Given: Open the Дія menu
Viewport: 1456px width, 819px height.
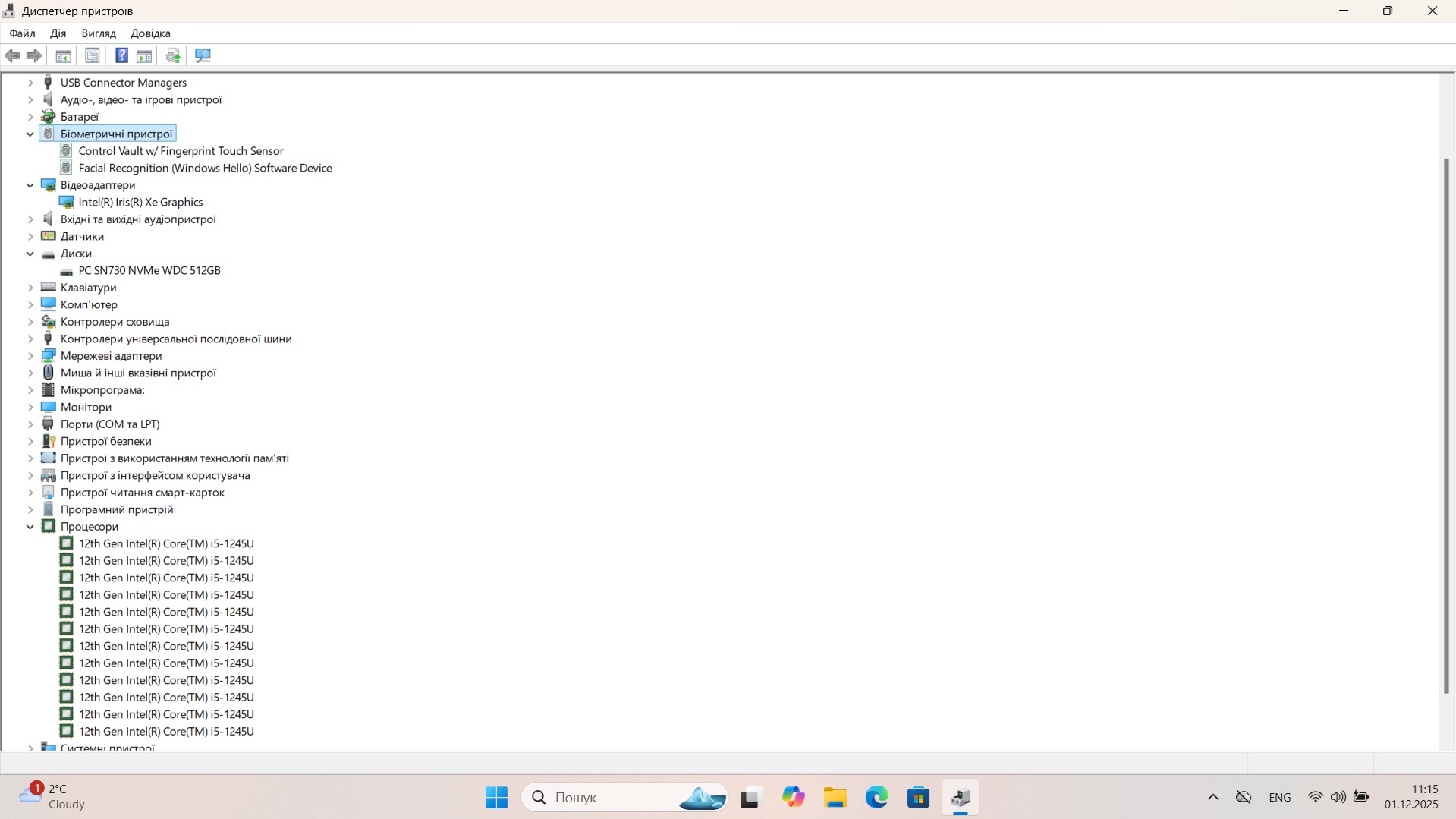Looking at the screenshot, I should 58,33.
